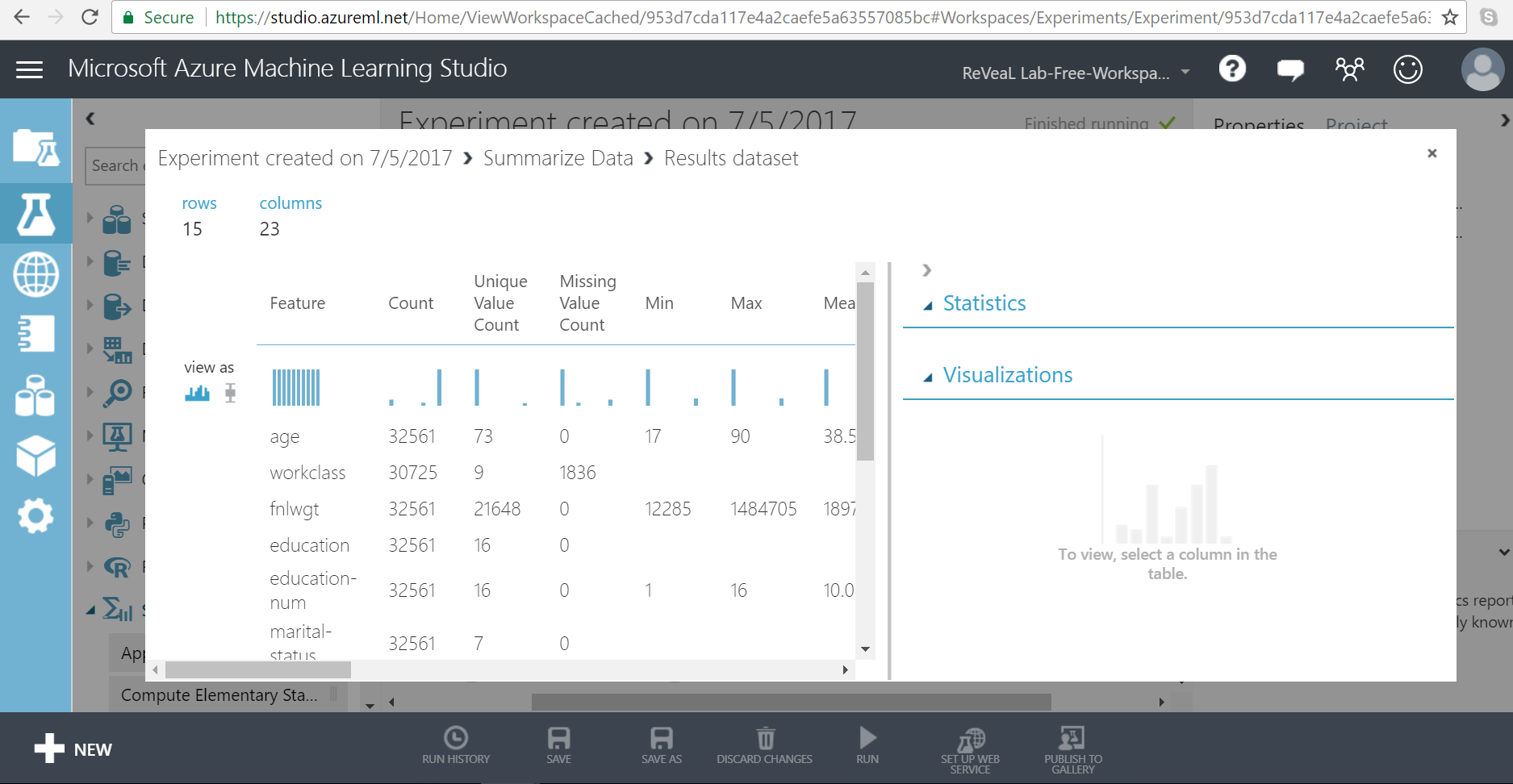
Task: Switch view to histogram icon
Action: pyautogui.click(x=197, y=394)
